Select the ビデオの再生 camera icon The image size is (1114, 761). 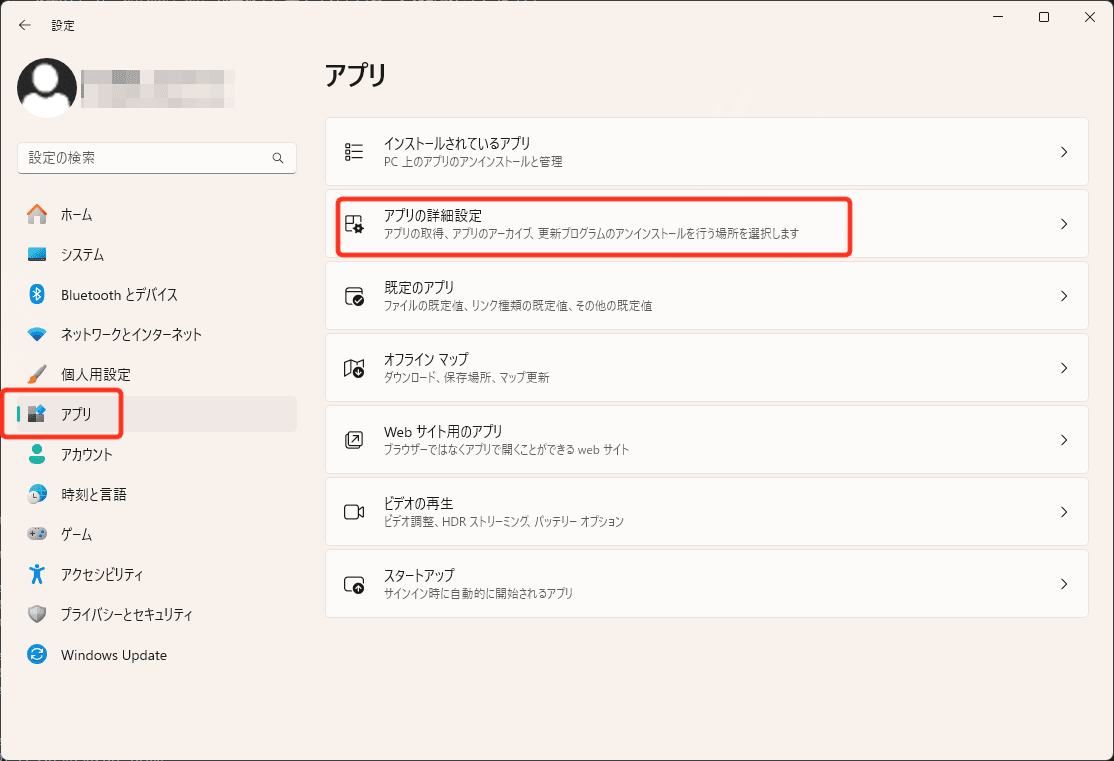[x=352, y=511]
